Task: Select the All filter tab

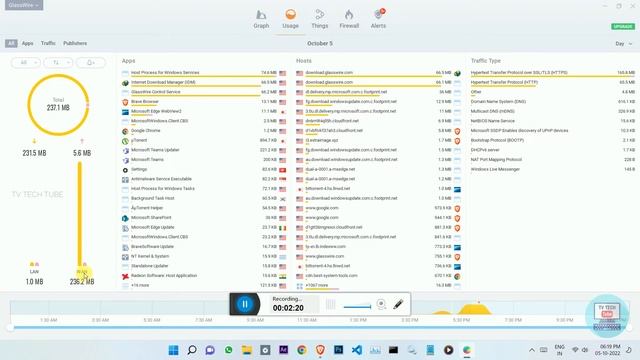Action: pyautogui.click(x=11, y=43)
